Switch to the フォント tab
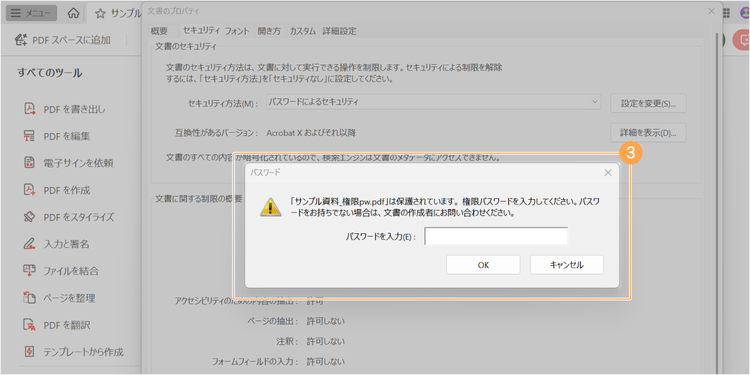Screen dimensions: 750x375 tap(237, 31)
